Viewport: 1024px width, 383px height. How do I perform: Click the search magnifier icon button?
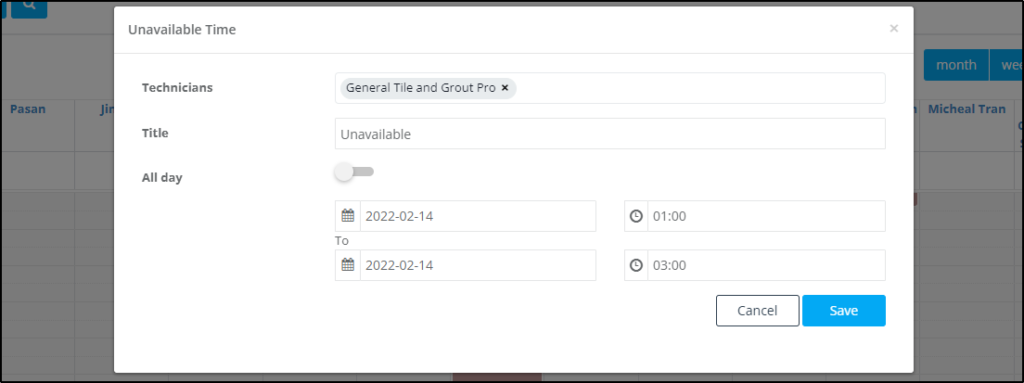[29, 7]
